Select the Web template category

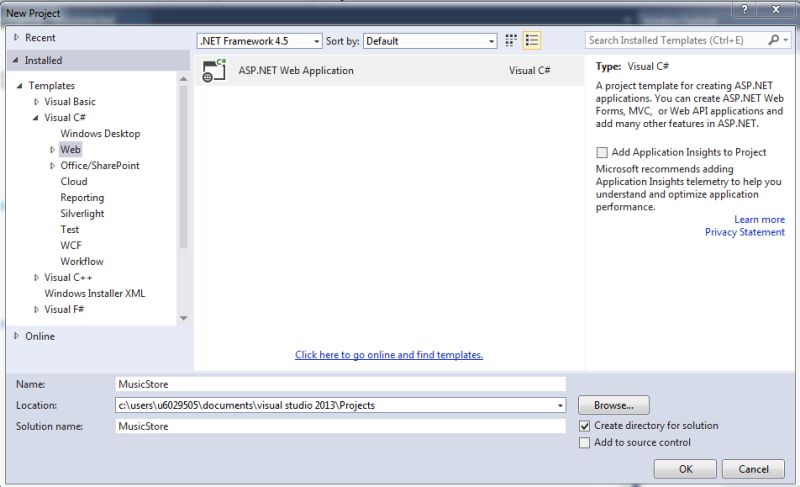coord(70,149)
